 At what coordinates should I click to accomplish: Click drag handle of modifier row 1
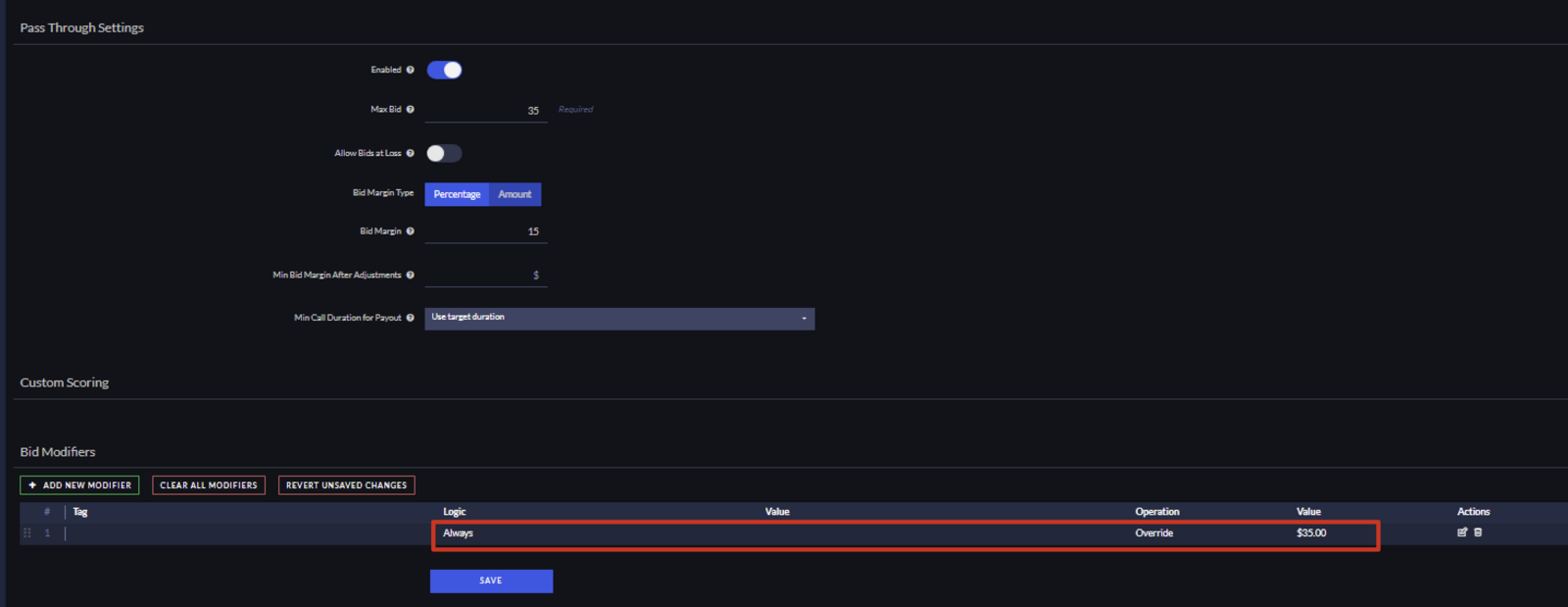pyautogui.click(x=27, y=532)
